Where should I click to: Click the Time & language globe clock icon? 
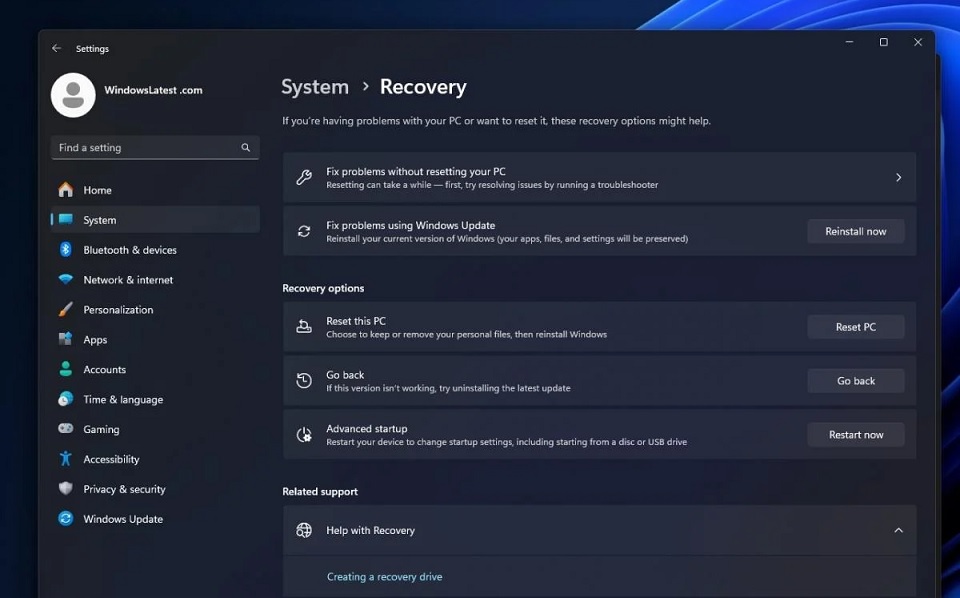[x=66, y=398]
